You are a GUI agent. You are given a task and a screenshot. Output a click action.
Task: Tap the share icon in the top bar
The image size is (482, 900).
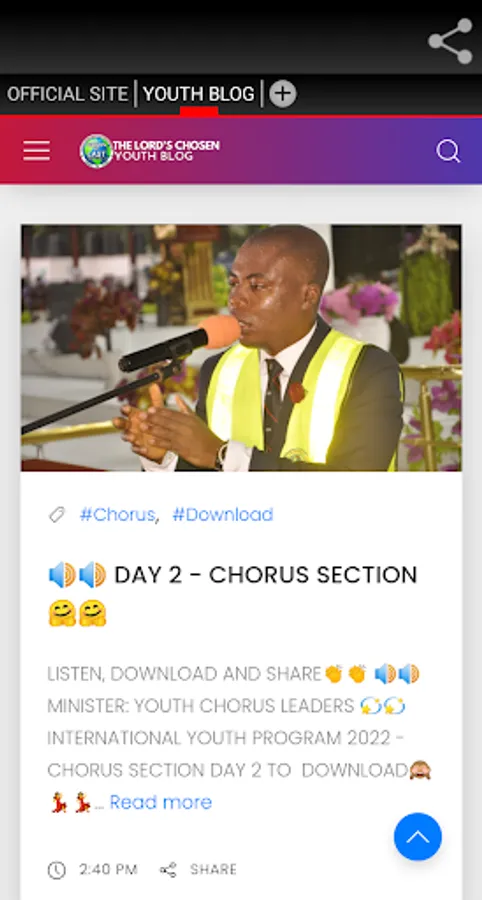click(450, 41)
